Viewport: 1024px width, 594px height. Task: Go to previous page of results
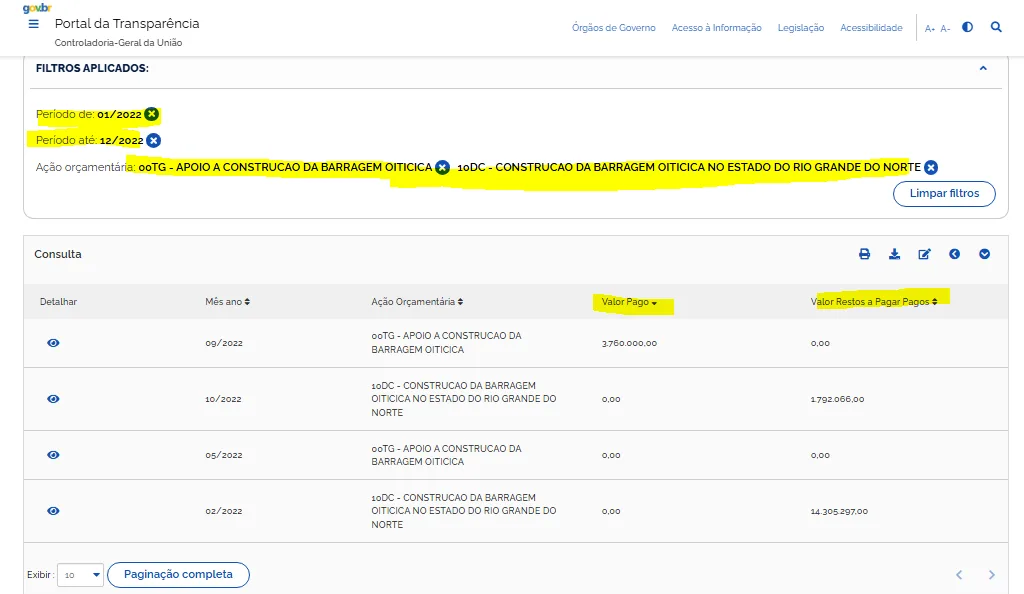coord(959,575)
